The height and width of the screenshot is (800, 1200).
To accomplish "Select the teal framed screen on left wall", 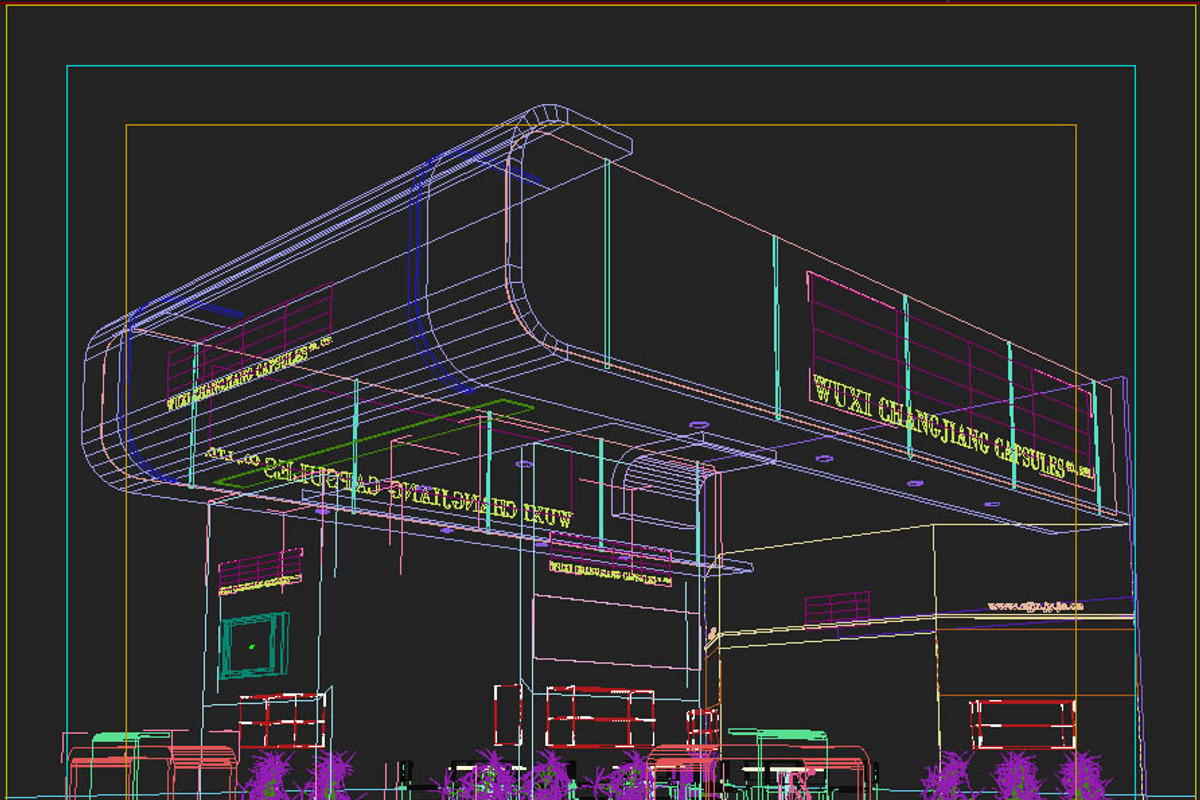I will [254, 645].
